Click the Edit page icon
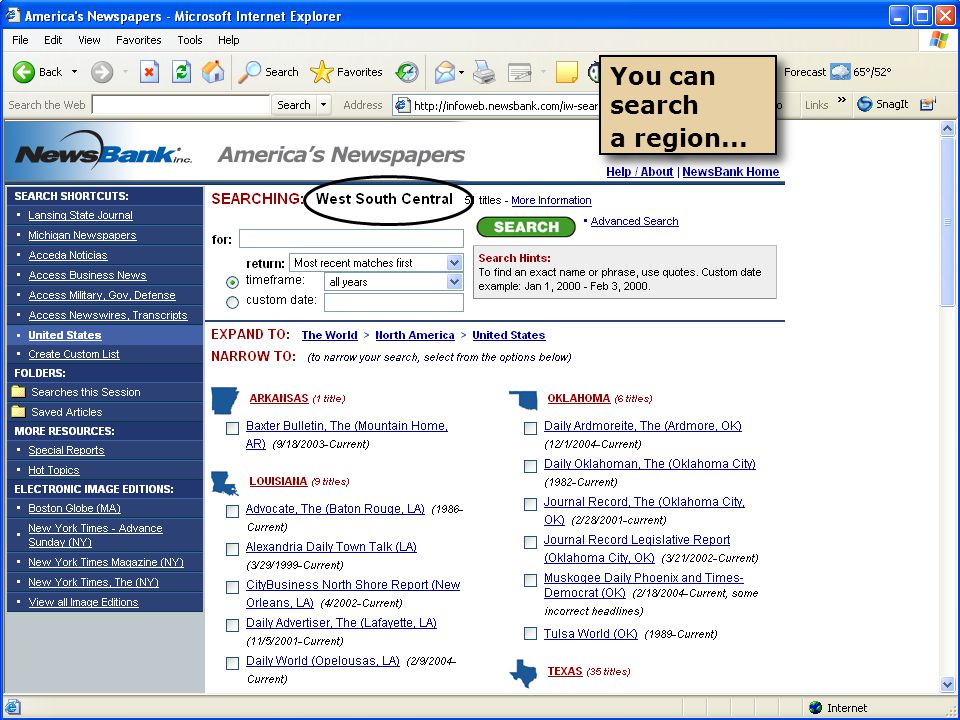Viewport: 960px width, 720px height. coord(520,73)
